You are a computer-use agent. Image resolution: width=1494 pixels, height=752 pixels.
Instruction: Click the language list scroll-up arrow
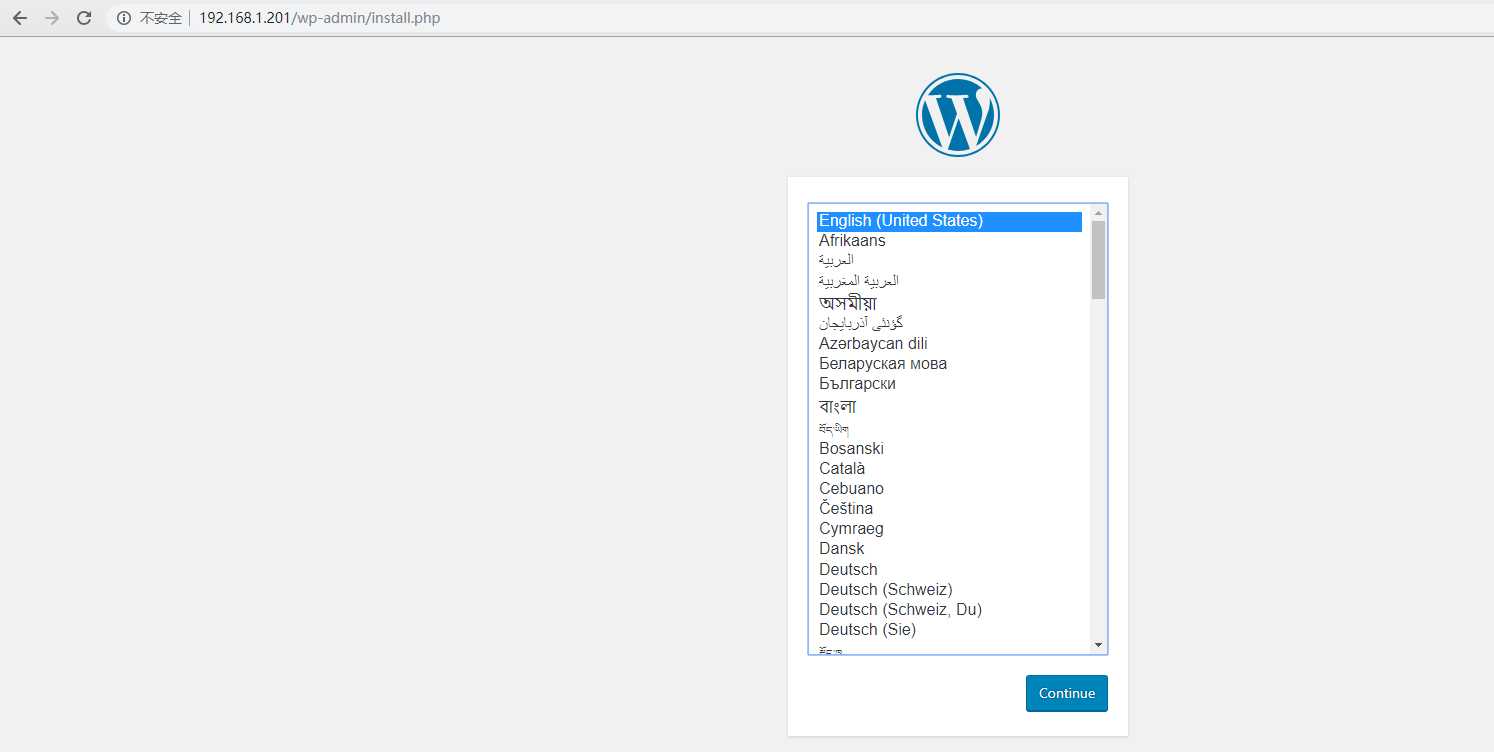[1098, 213]
